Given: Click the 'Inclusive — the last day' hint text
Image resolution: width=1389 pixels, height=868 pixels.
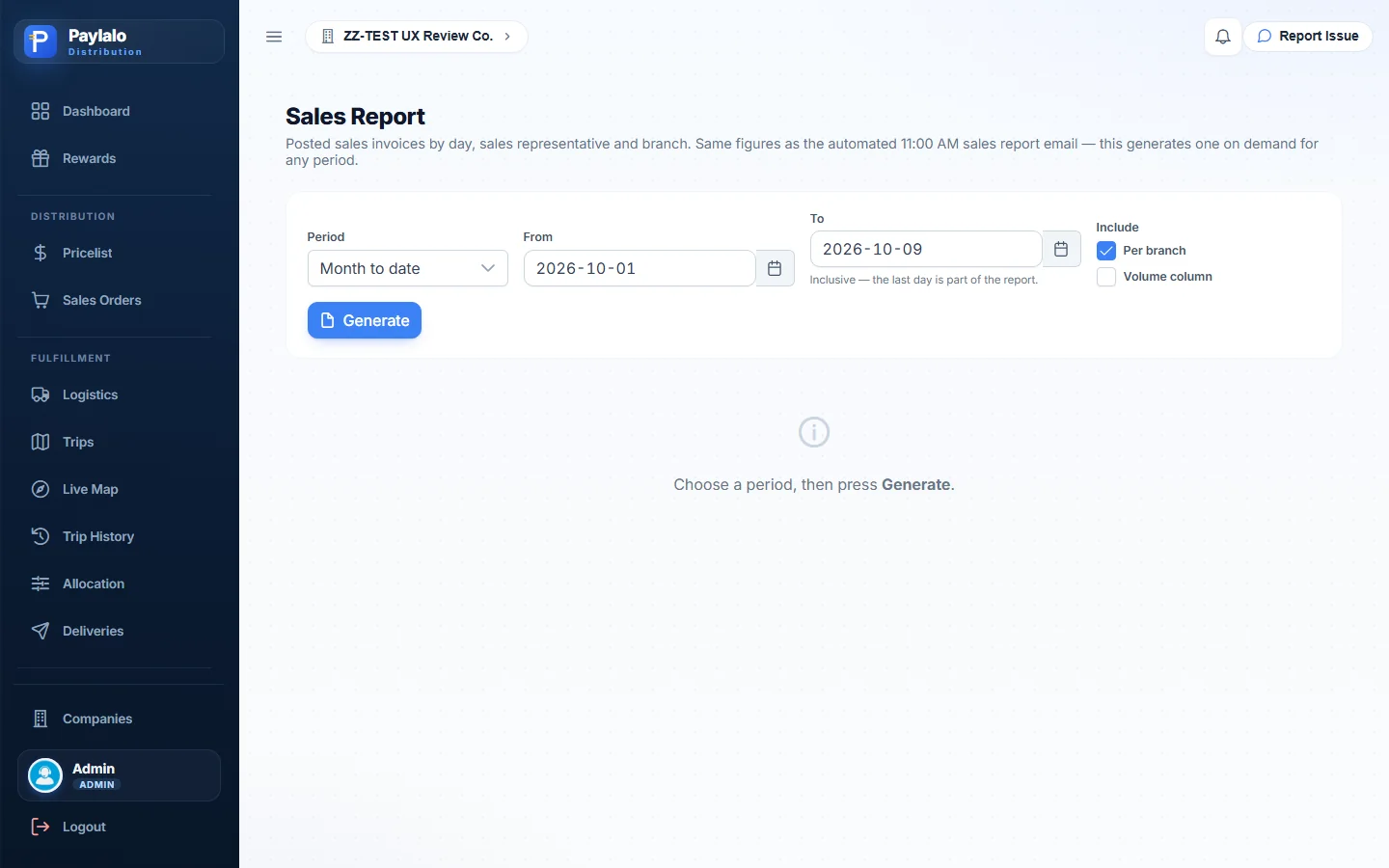Looking at the screenshot, I should tap(924, 280).
